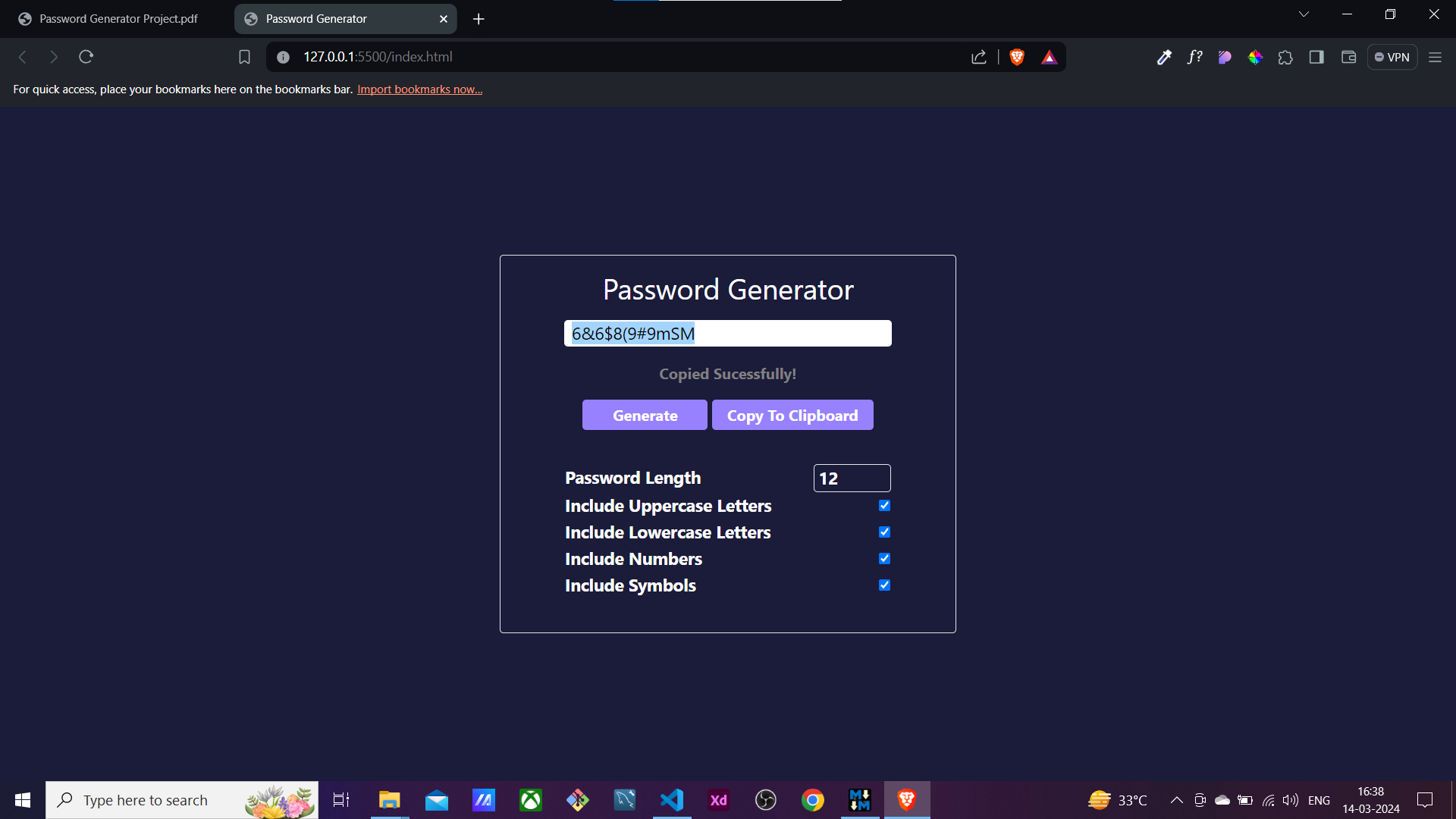The width and height of the screenshot is (1456, 819).
Task: Click Import bookmarks now link
Action: (419, 89)
